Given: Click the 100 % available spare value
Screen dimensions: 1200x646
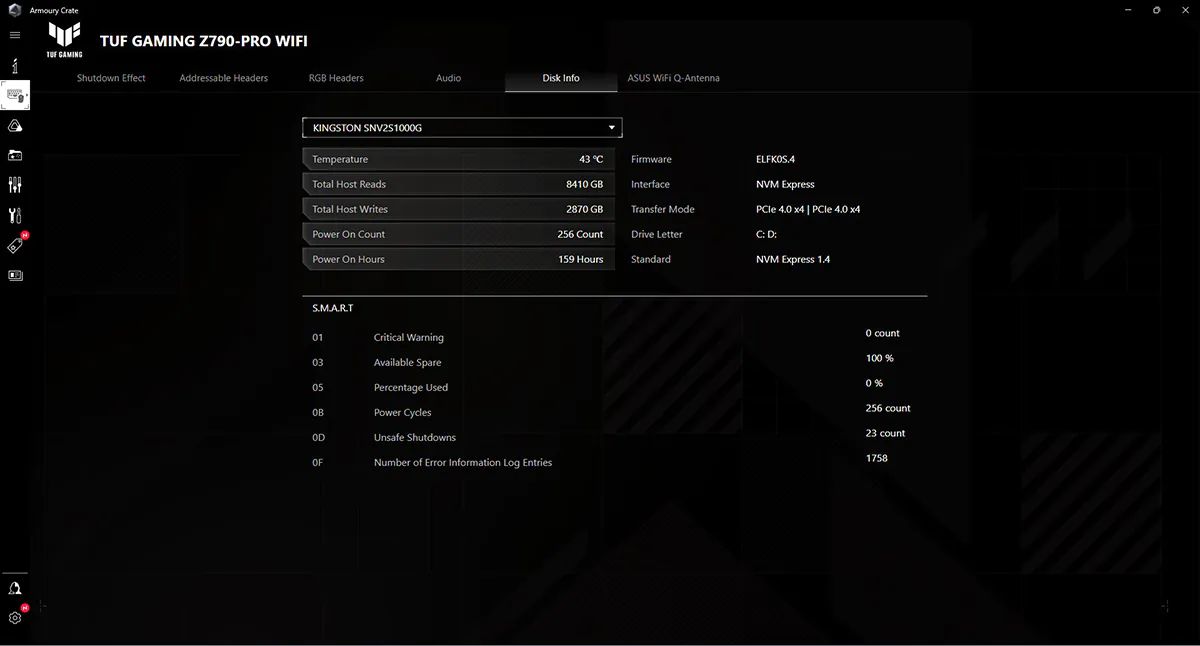Looking at the screenshot, I should (880, 358).
